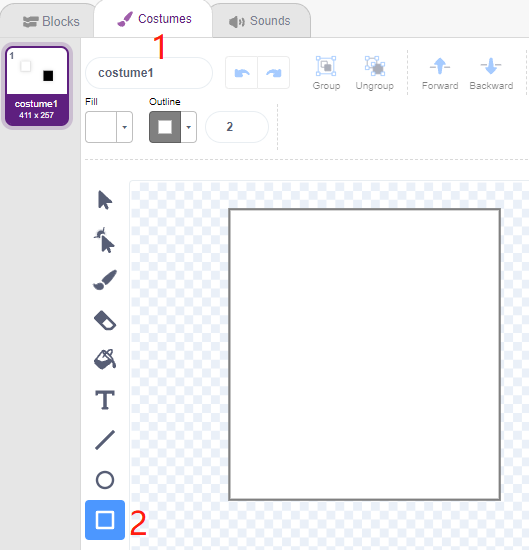Open the Costumes tab
This screenshot has height=550, width=529.
pyautogui.click(x=154, y=19)
